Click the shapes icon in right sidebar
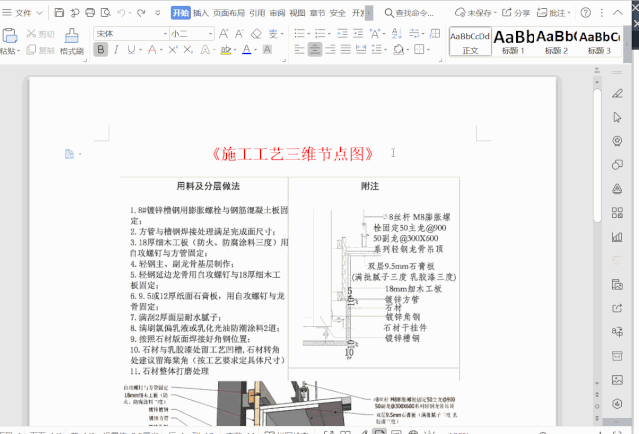The image size is (639, 434). [x=617, y=165]
